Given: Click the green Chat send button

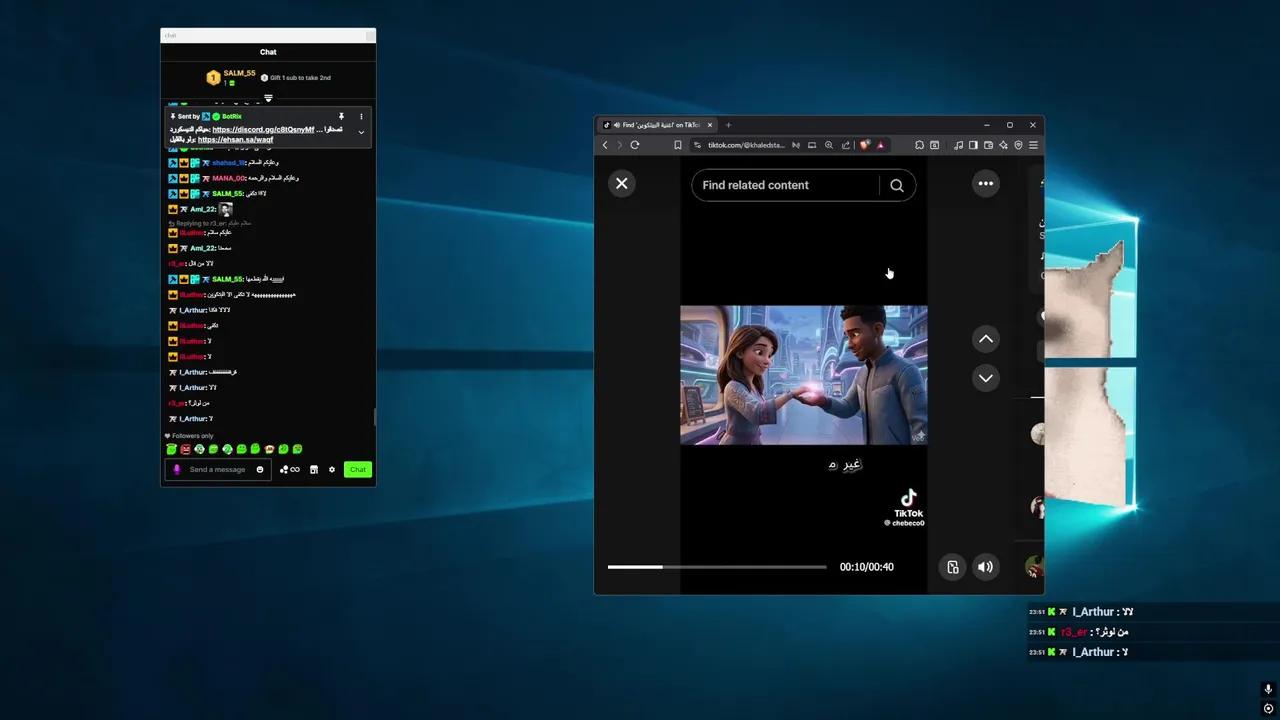Looking at the screenshot, I should coord(358,470).
